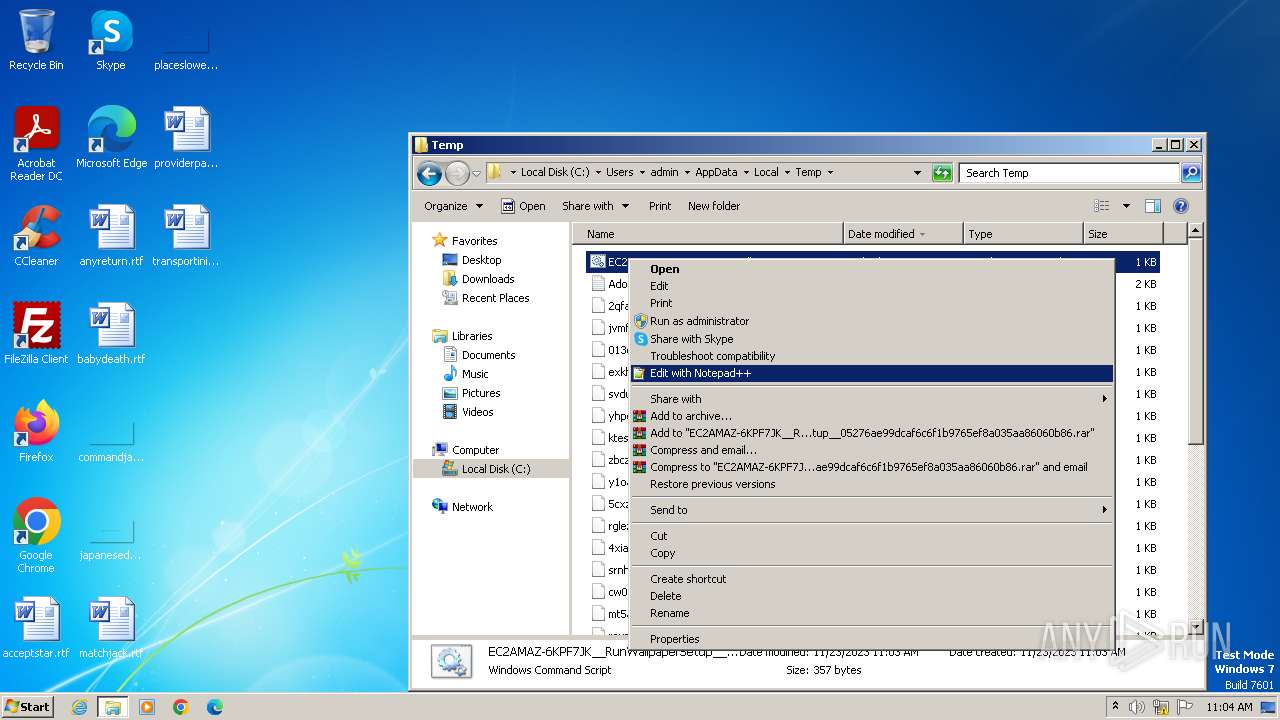Expand the Share with submenu
The width and height of the screenshot is (1280, 720).
(x=871, y=399)
